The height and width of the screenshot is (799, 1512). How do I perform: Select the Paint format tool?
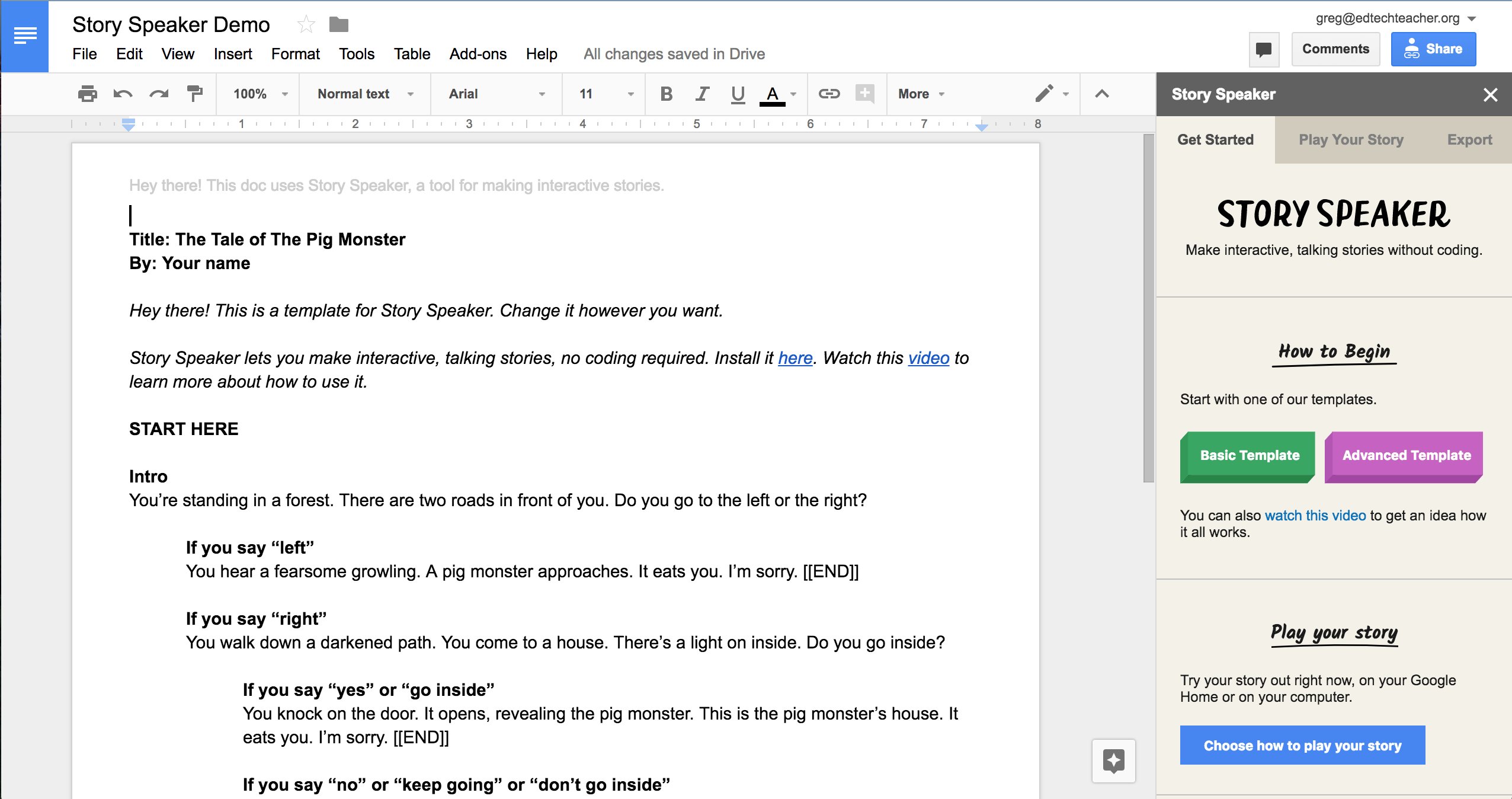coord(194,94)
